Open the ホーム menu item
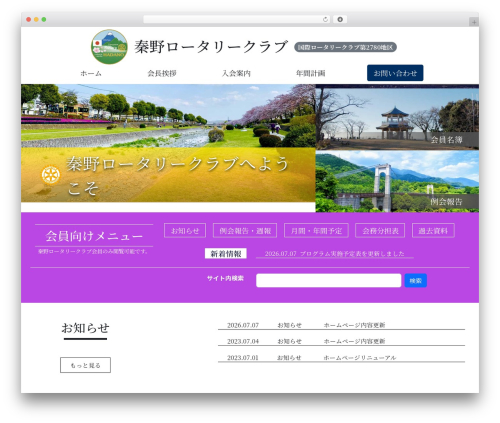 click(x=91, y=73)
